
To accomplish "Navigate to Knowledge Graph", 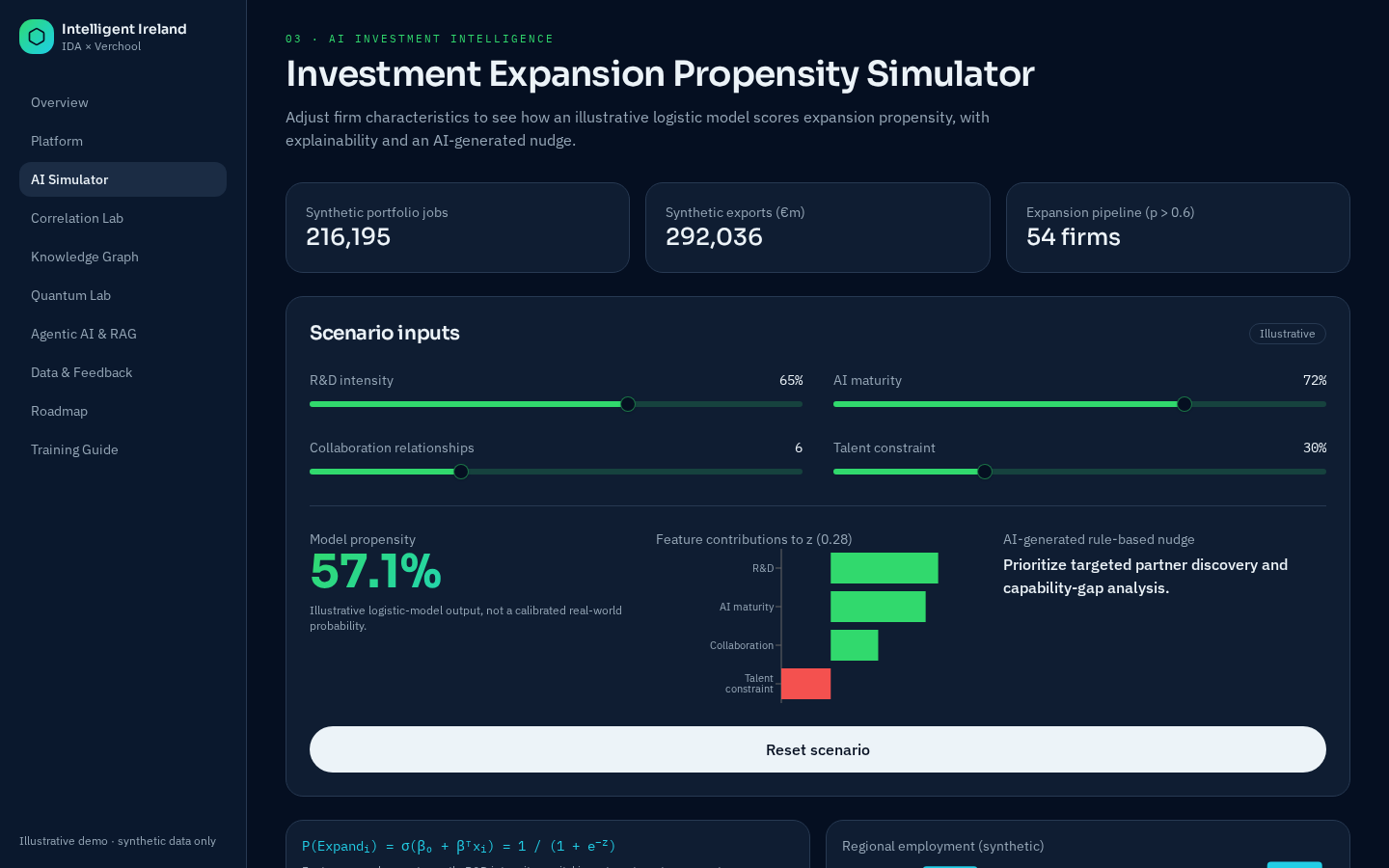I will [123, 257].
